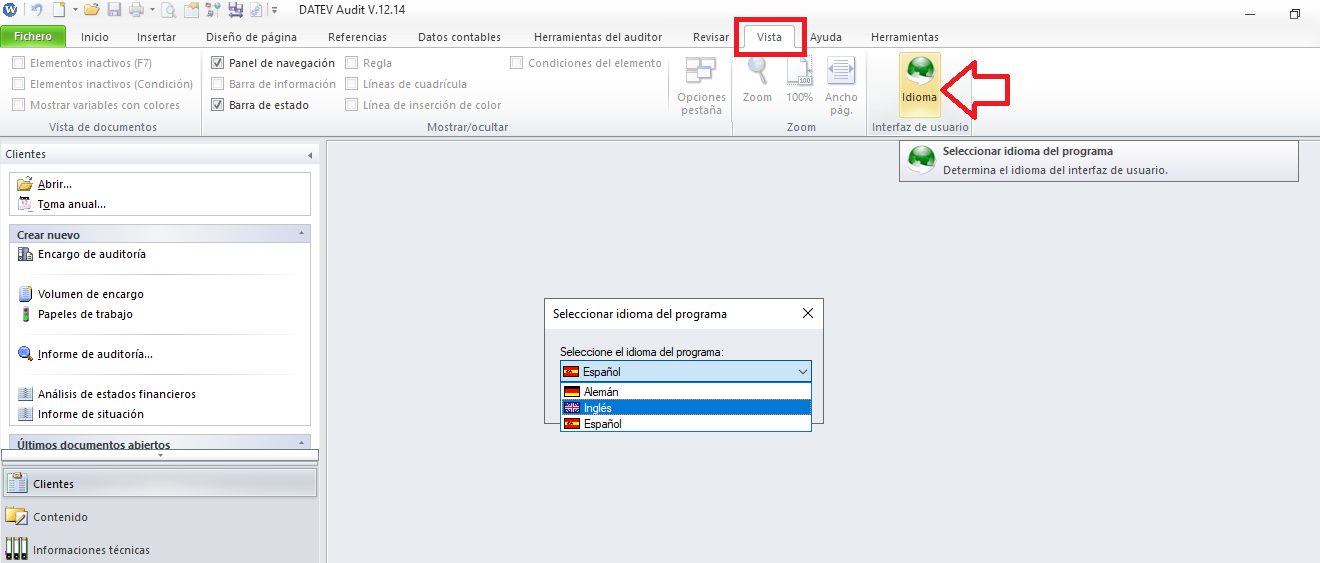1320x563 pixels.
Task: Select Alemán in the language list
Action: point(685,392)
